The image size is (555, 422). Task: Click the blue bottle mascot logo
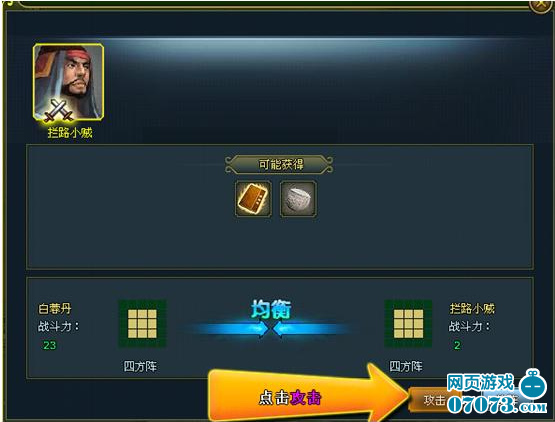pos(532,385)
